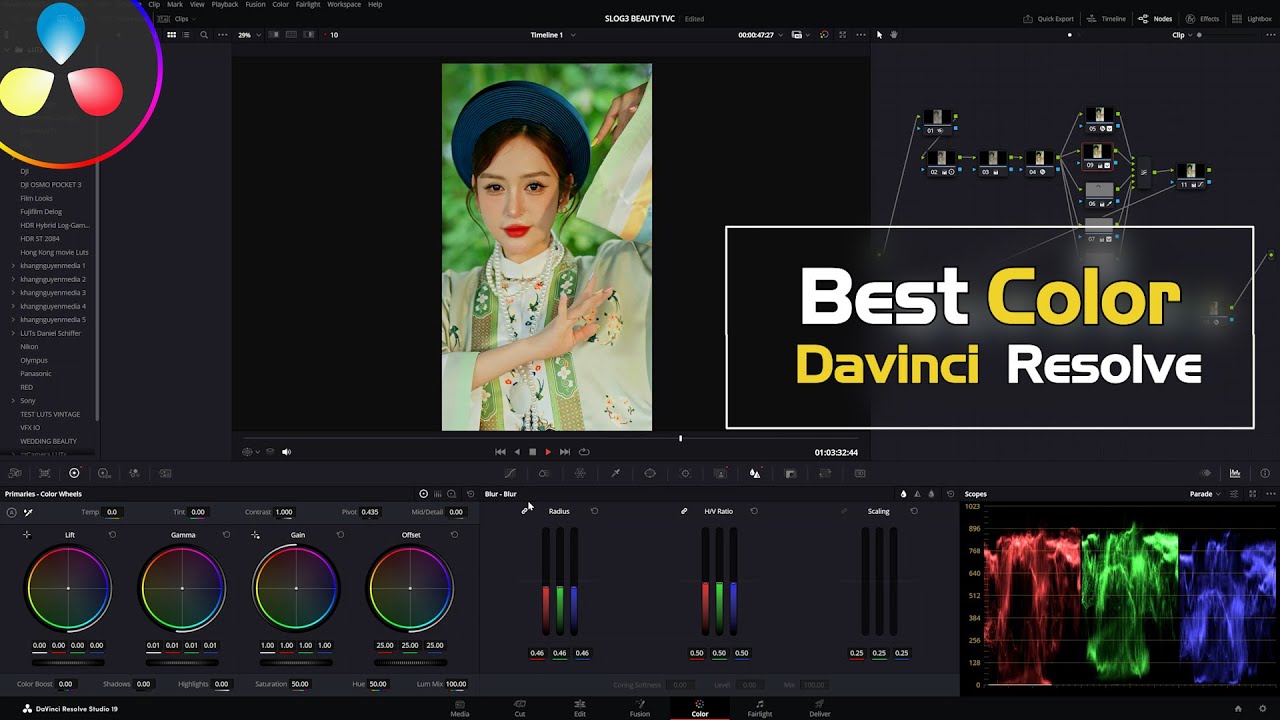1280x720 pixels.
Task: Select the pointer tool in node editor
Action: (x=880, y=35)
